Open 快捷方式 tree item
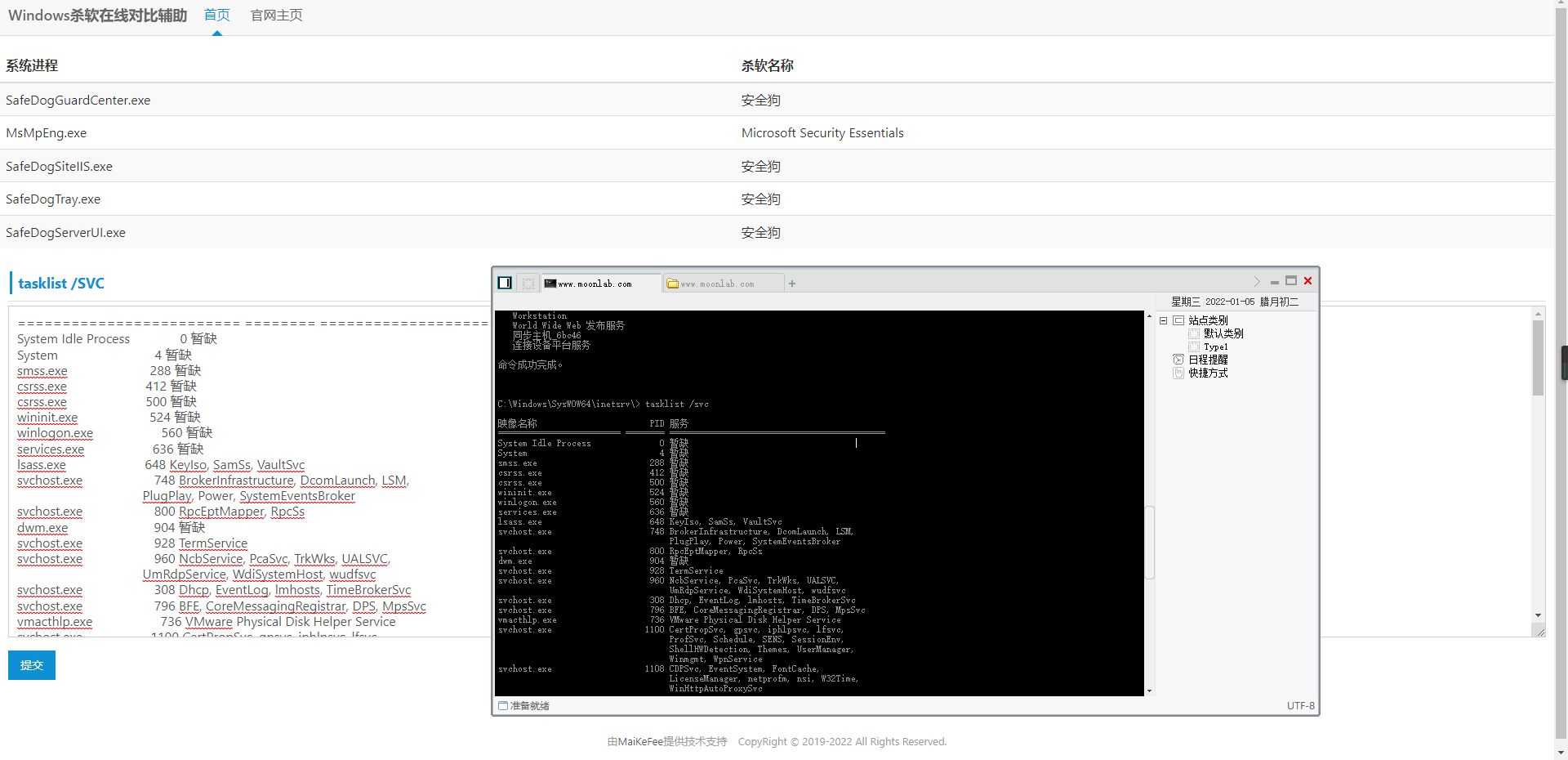1568x760 pixels. tap(1208, 373)
